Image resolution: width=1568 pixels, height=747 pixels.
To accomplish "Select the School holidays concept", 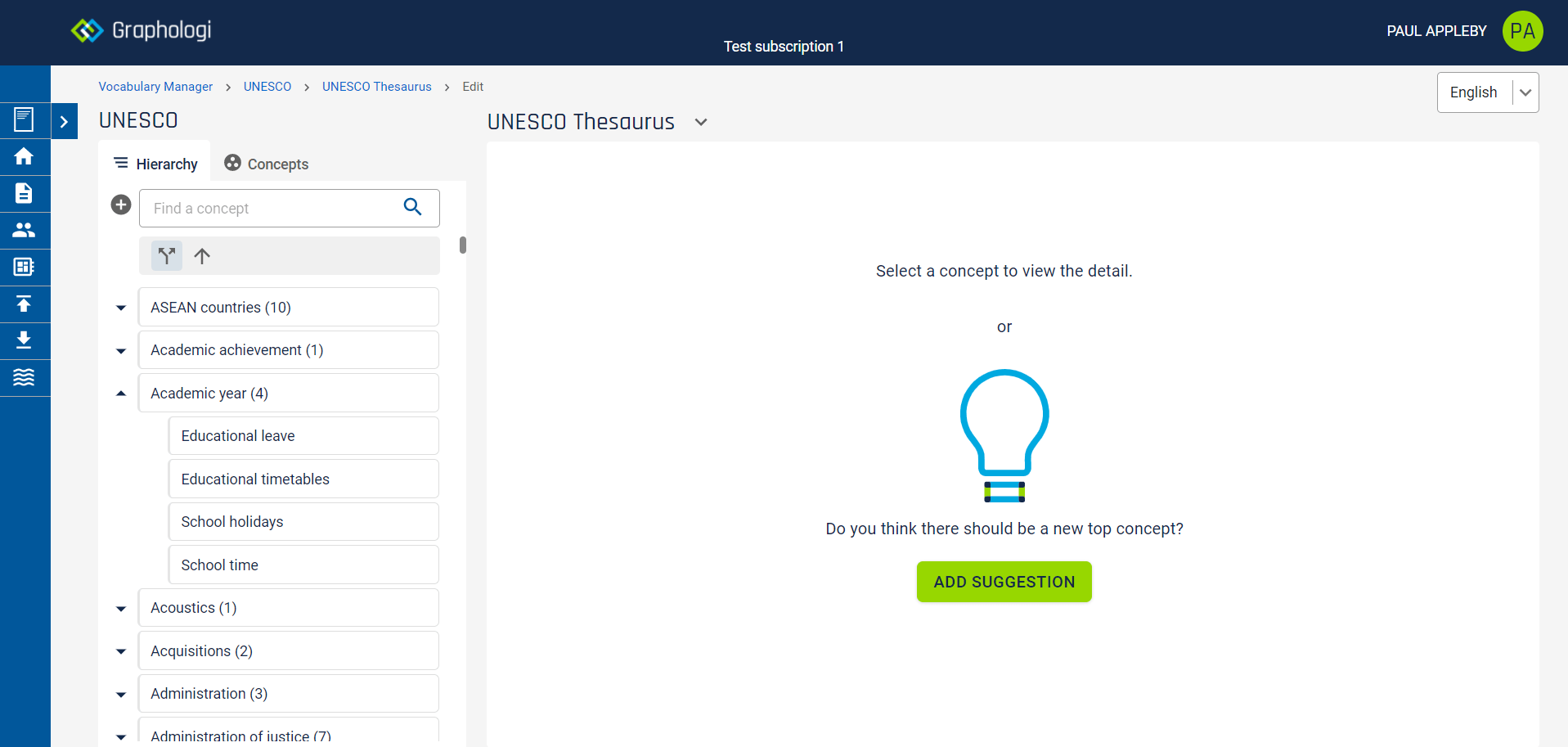I will (303, 522).
